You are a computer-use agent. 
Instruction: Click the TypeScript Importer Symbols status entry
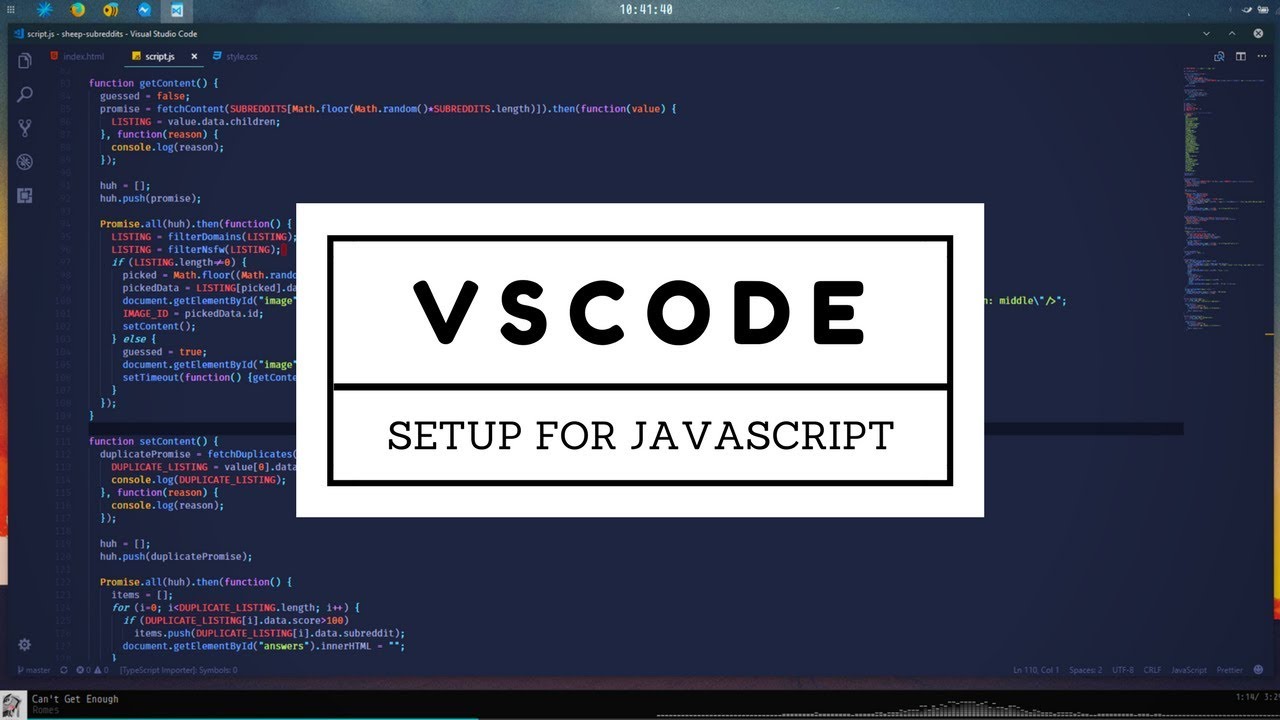click(178, 670)
